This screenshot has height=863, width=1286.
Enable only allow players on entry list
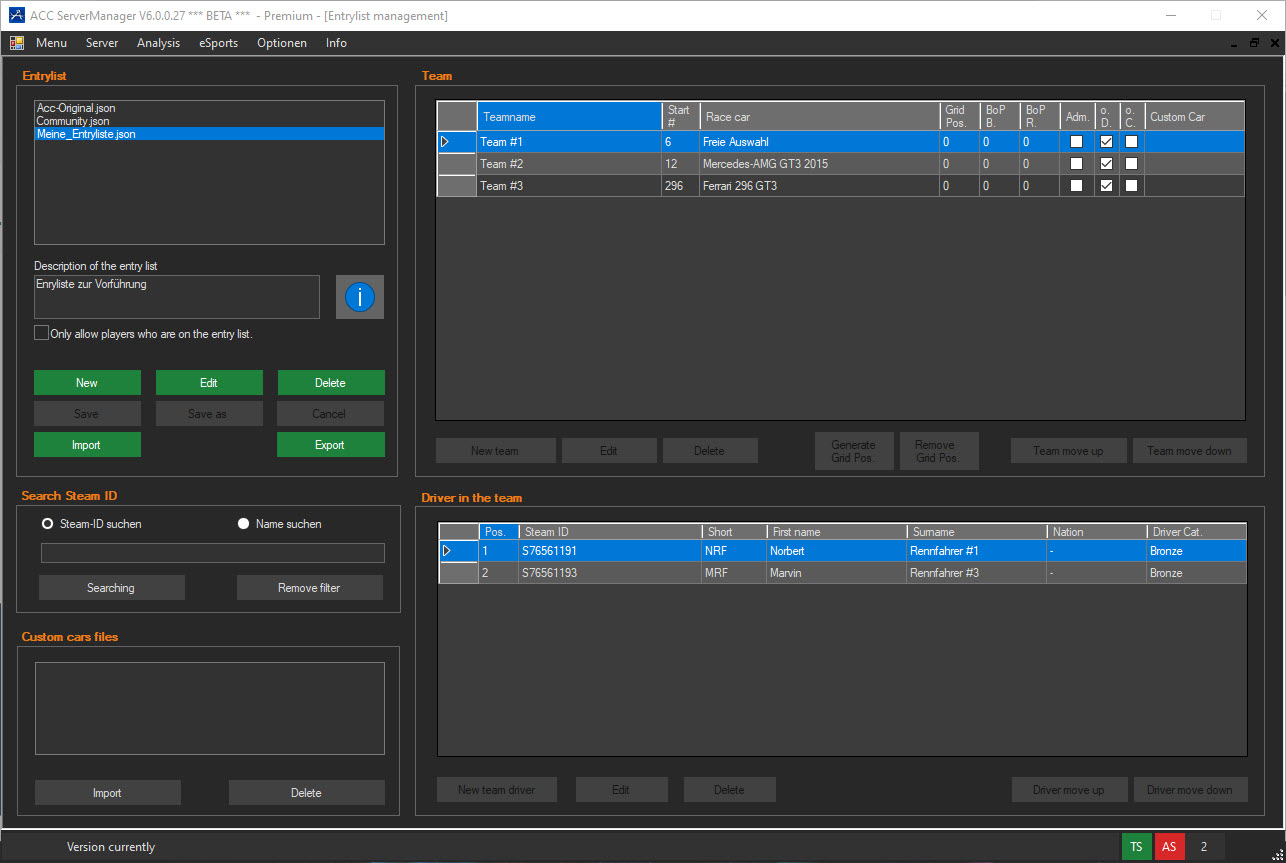(41, 333)
